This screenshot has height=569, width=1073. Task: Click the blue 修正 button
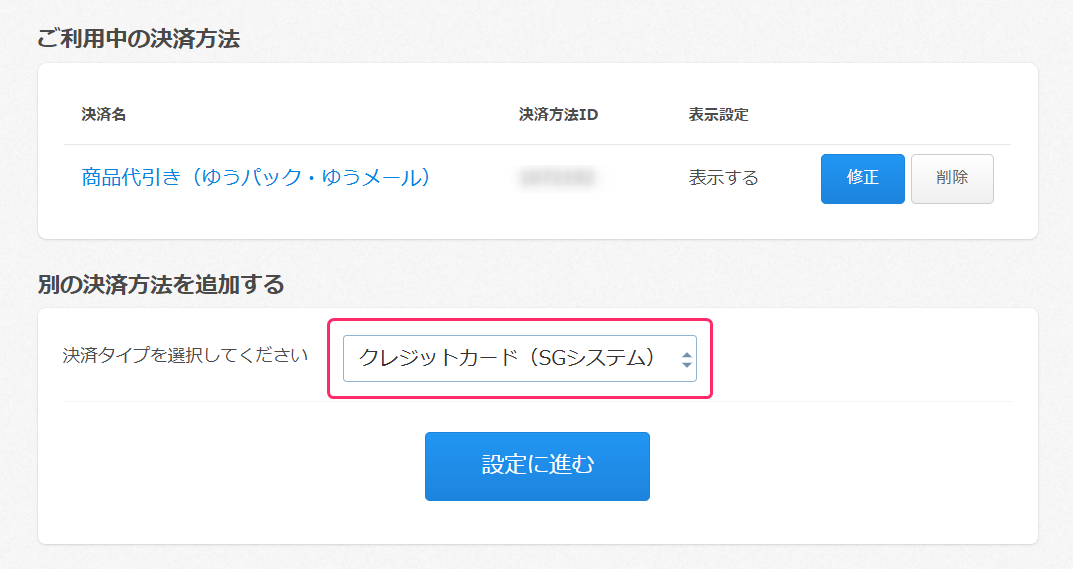862,178
